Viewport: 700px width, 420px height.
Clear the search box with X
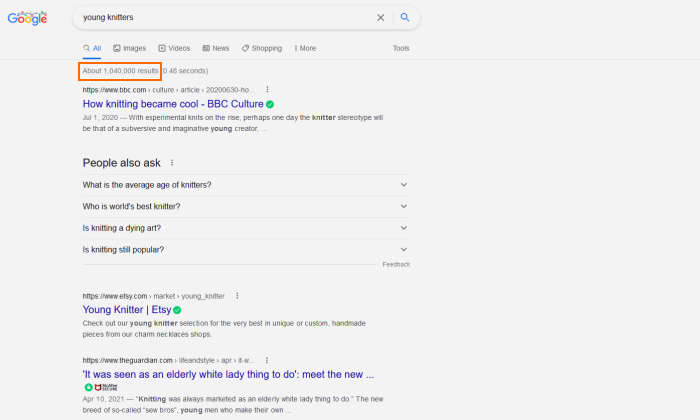(380, 17)
